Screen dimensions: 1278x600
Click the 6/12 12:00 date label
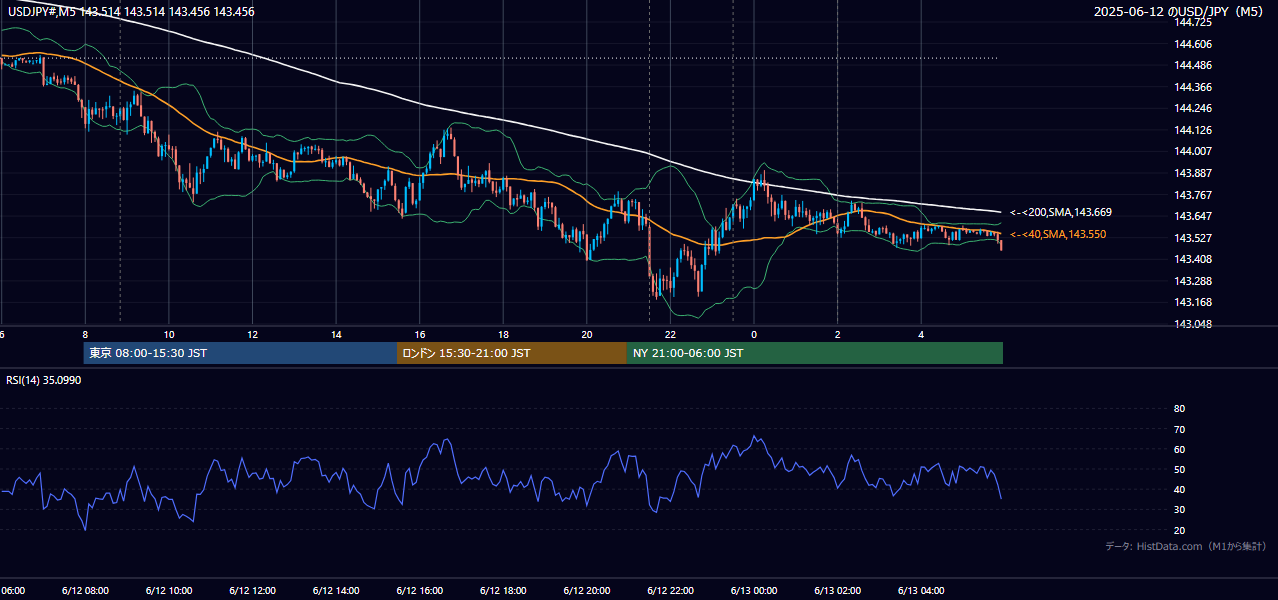click(252, 591)
